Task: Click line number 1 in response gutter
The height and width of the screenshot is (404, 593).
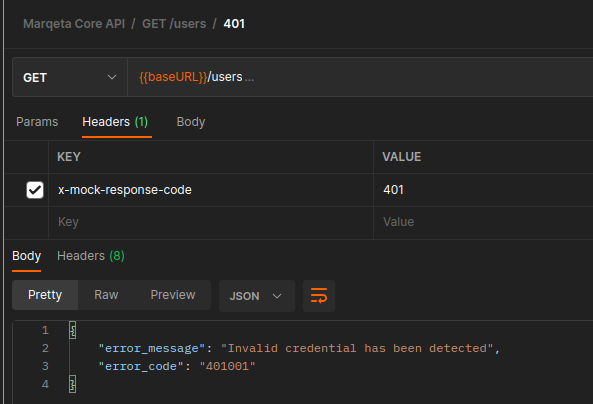Action: point(45,330)
